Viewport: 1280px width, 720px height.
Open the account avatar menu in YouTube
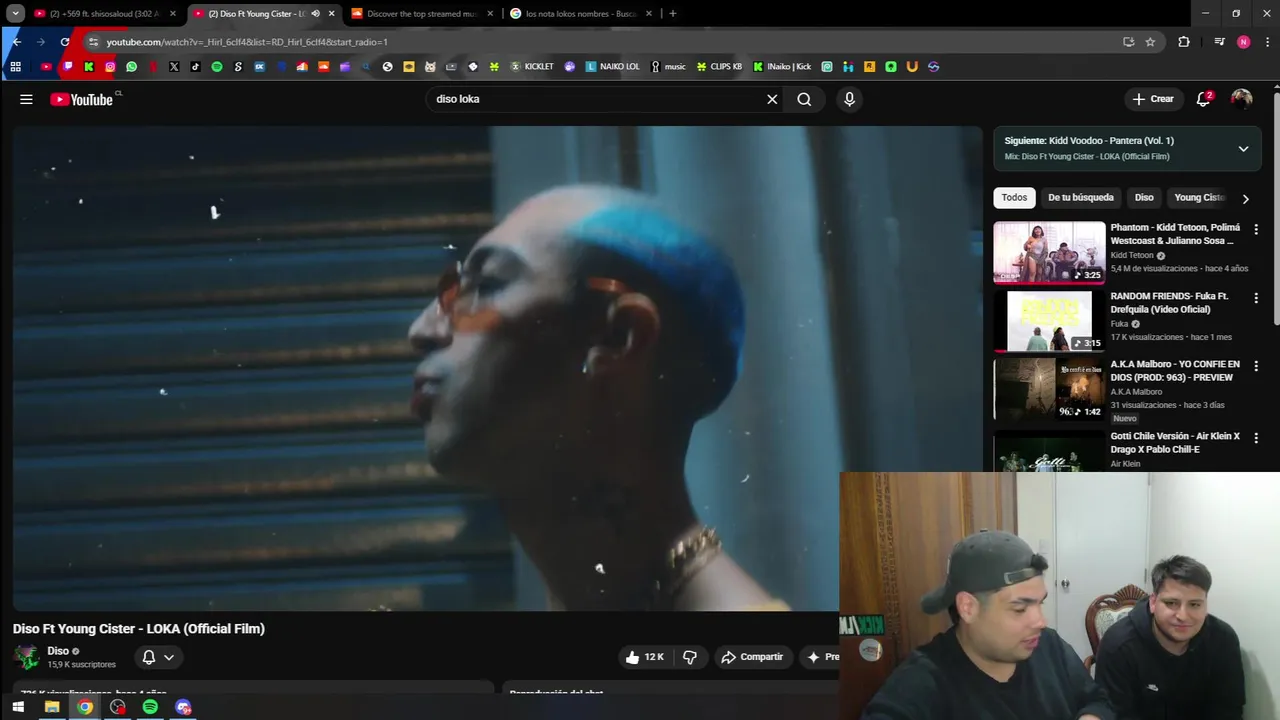tap(1241, 99)
